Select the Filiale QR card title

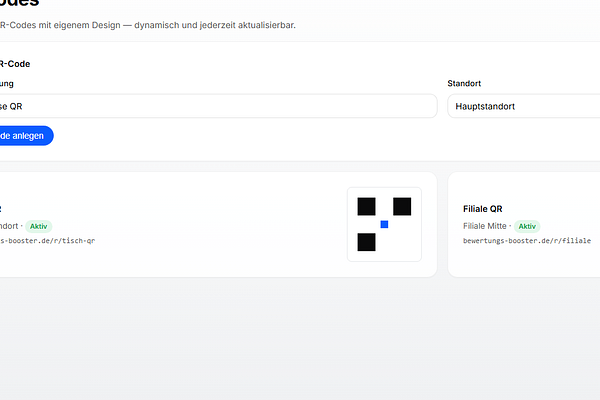click(x=483, y=209)
